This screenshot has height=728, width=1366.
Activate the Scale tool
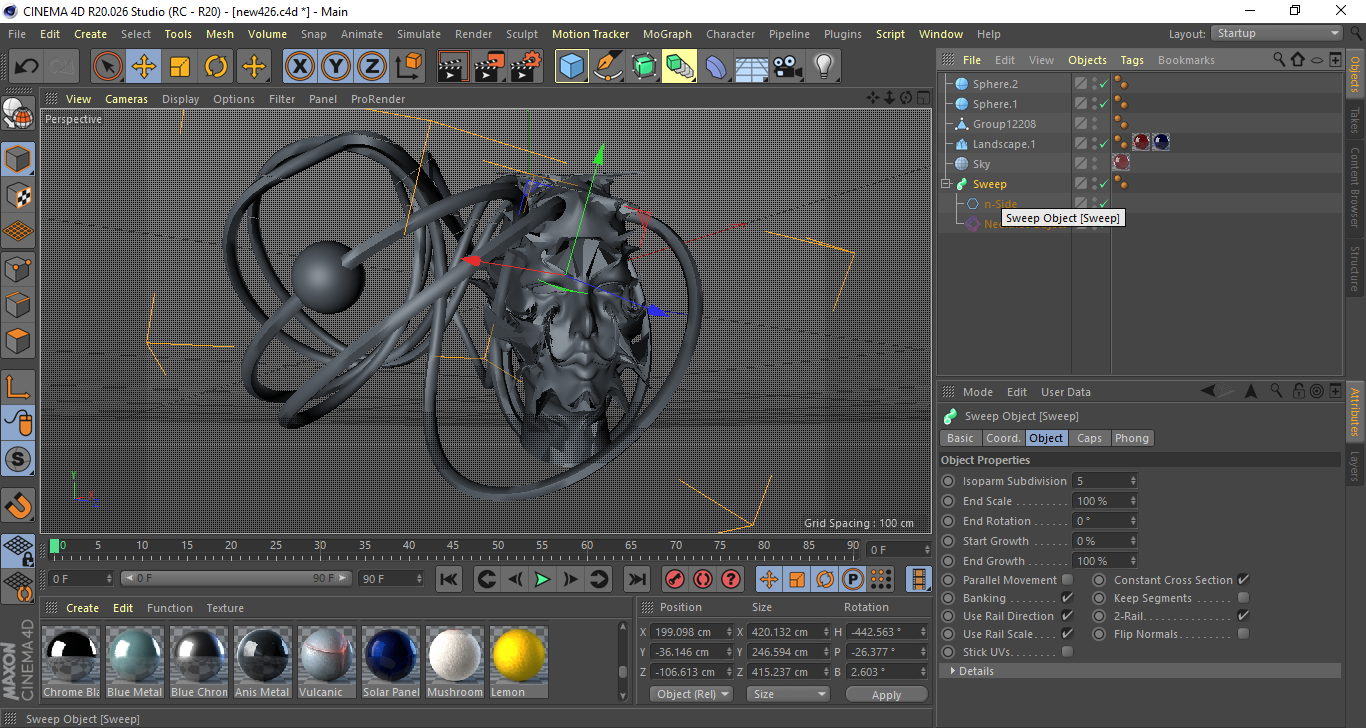tap(180, 67)
